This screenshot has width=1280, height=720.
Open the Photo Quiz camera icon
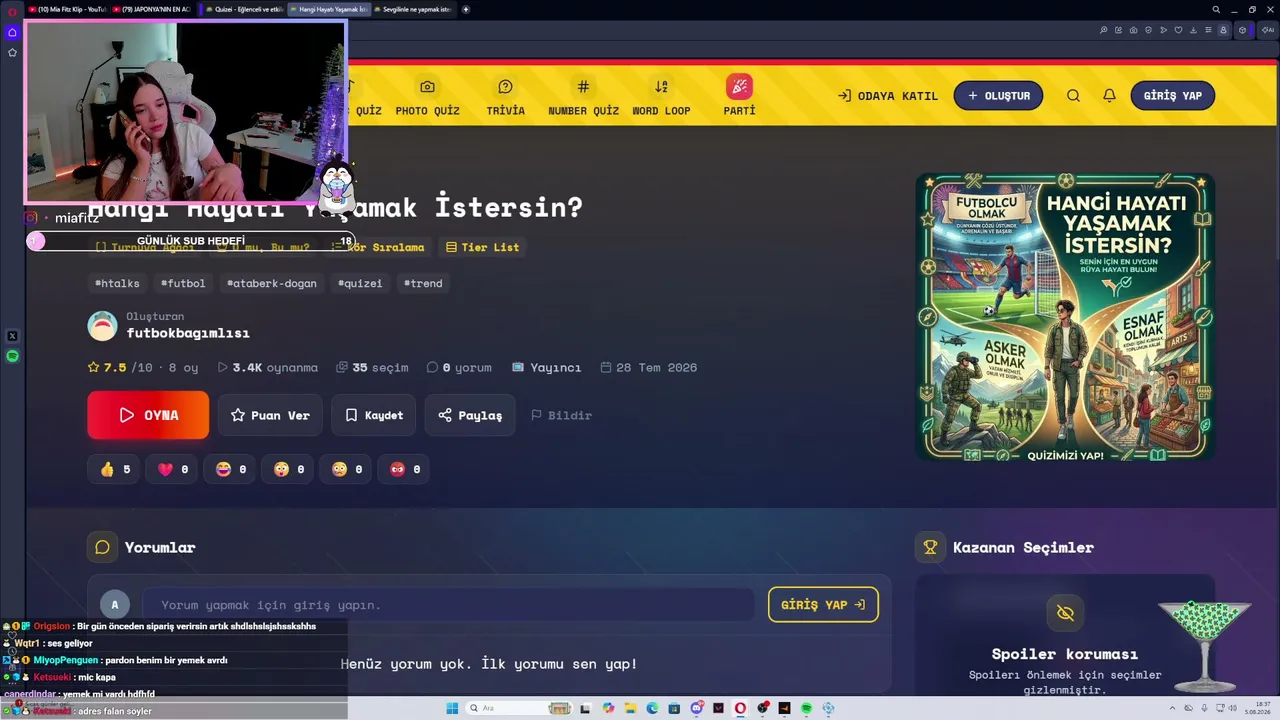coord(427,87)
